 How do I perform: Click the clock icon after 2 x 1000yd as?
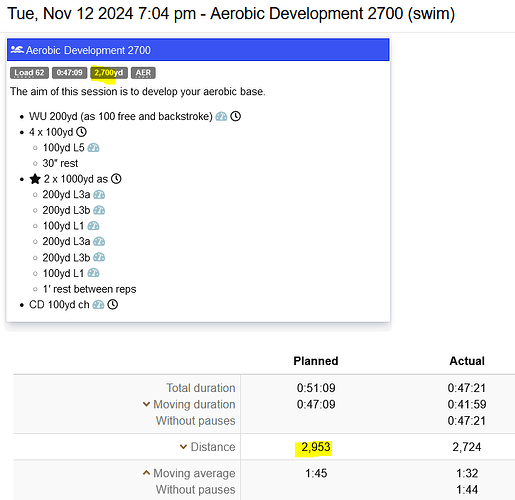point(116,179)
